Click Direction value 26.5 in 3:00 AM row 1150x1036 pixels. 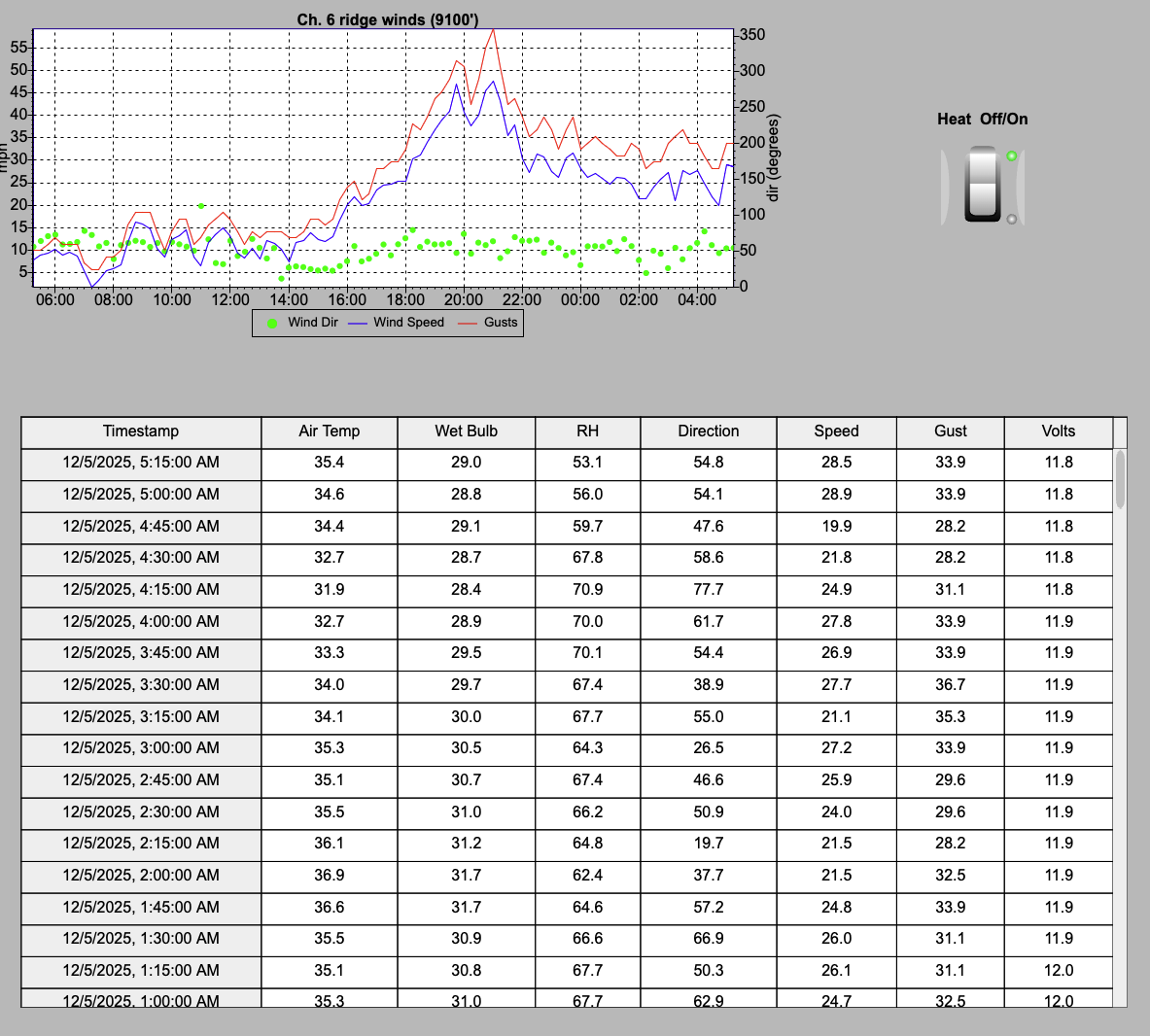tap(709, 748)
